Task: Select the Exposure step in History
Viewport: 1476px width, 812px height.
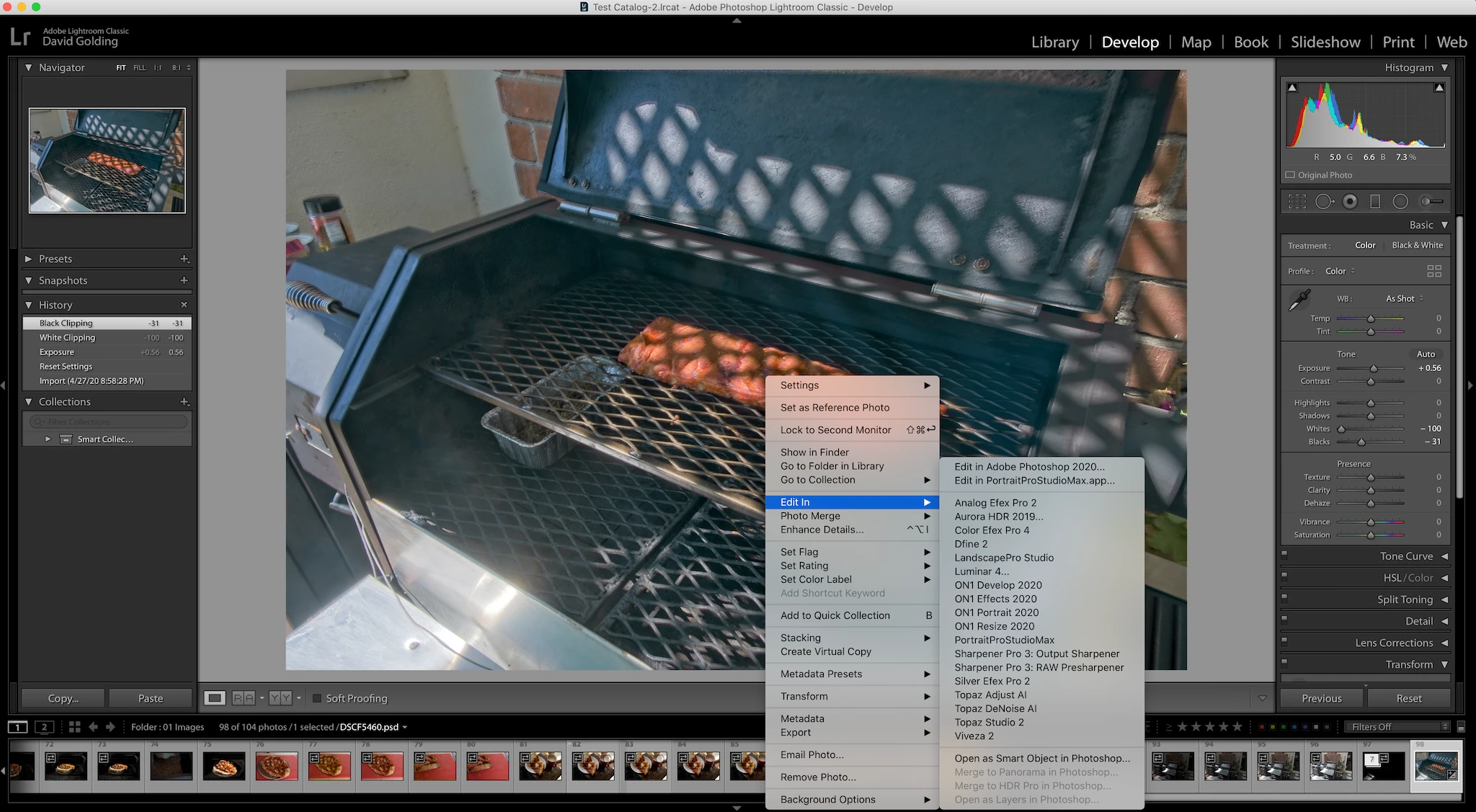Action: [58, 352]
